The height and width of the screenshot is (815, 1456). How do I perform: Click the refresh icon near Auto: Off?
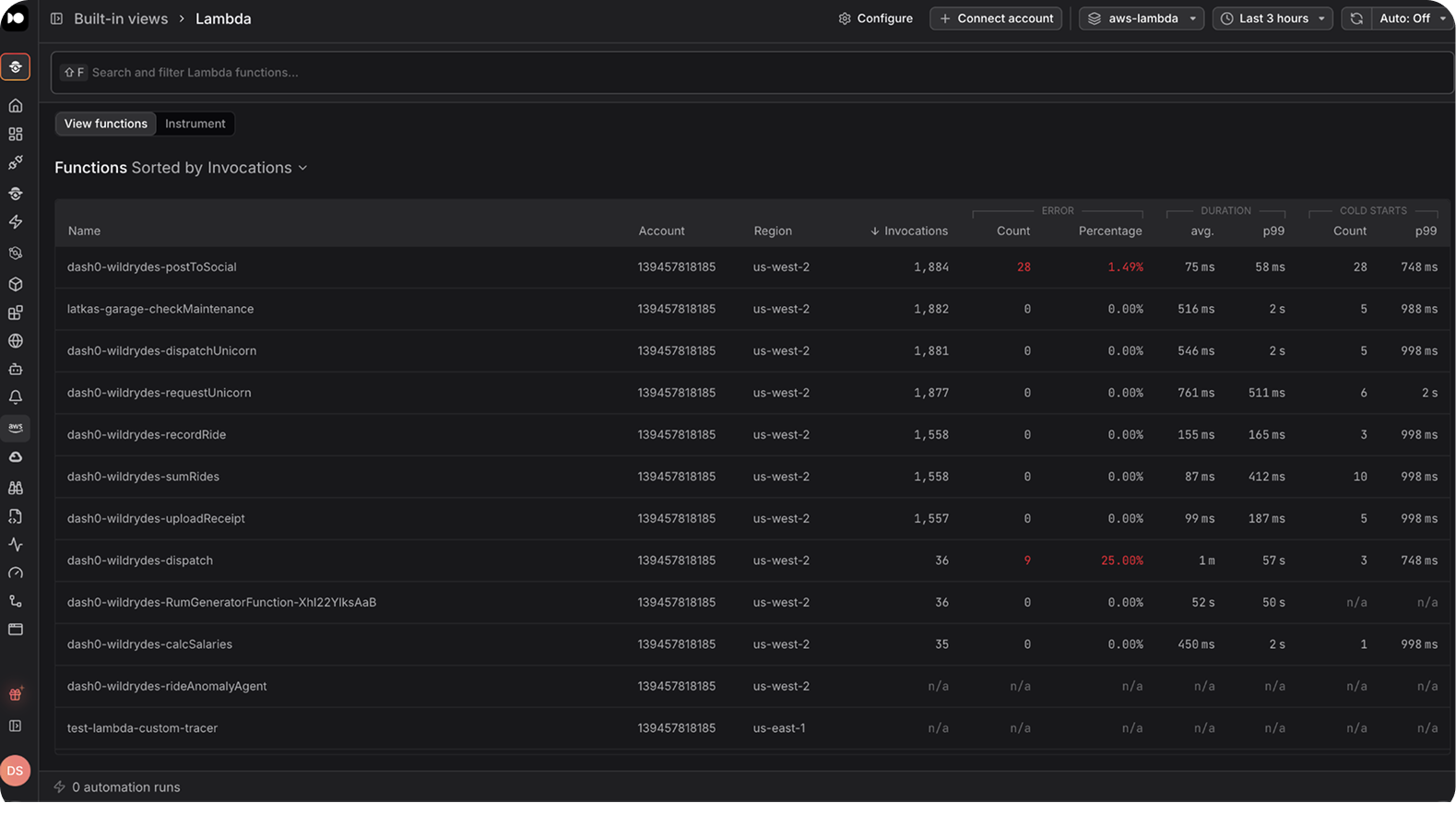[x=1356, y=18]
